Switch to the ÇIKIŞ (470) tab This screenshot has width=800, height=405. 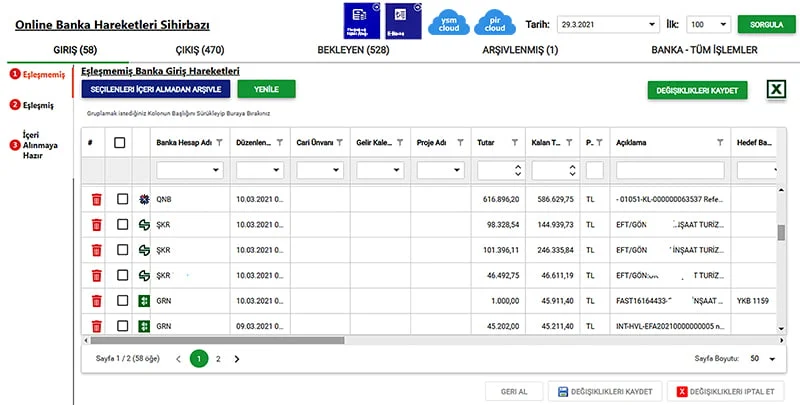[186, 49]
